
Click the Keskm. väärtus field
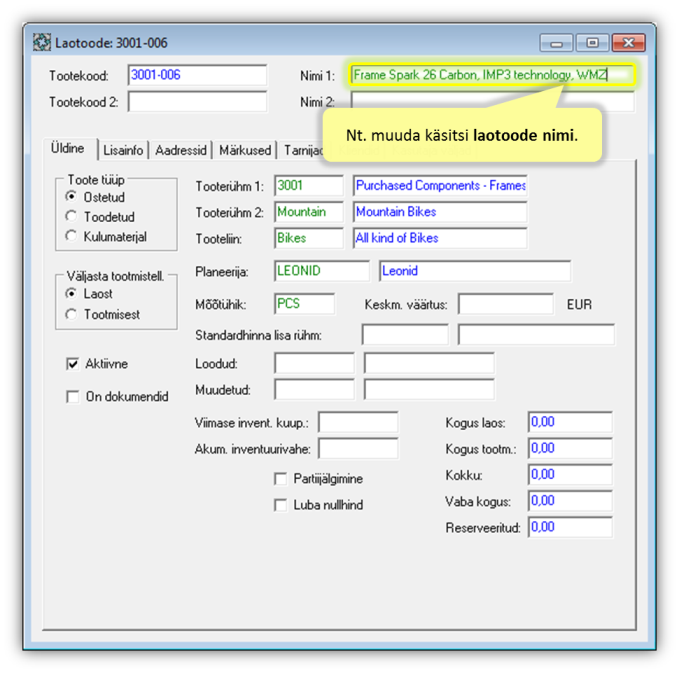[506, 304]
